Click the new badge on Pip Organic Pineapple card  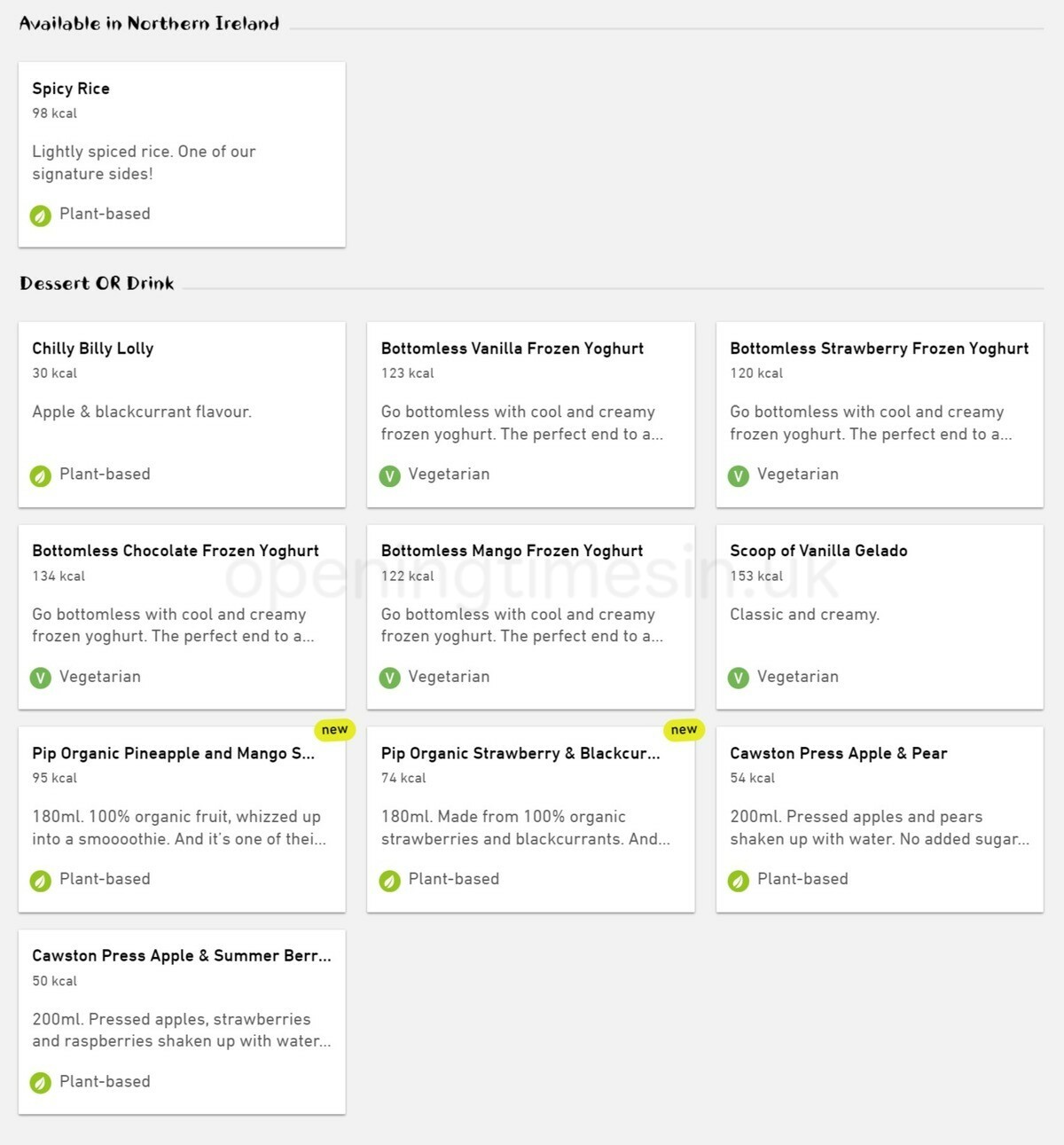coord(334,730)
